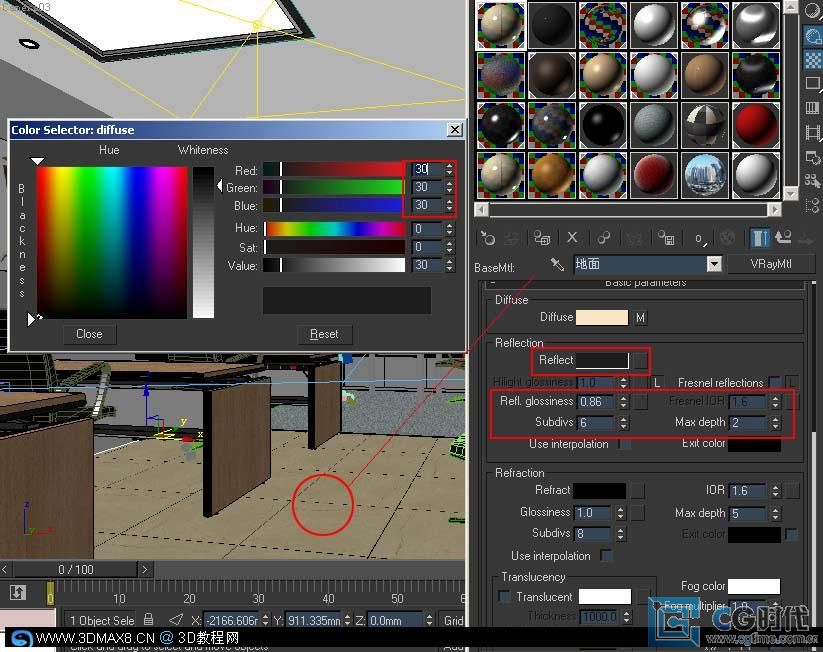This screenshot has height=652, width=823.
Task: Click Make Preview filmstrip icon
Action: point(813,132)
